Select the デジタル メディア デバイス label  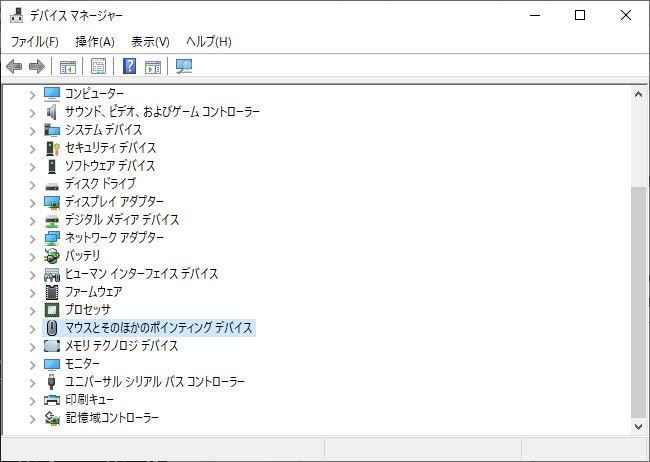coord(122,220)
